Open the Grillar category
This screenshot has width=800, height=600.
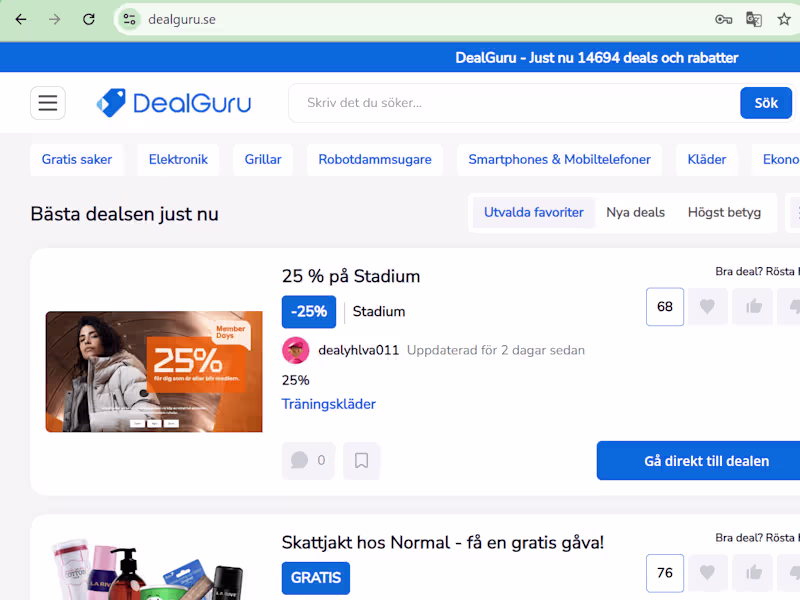[263, 160]
